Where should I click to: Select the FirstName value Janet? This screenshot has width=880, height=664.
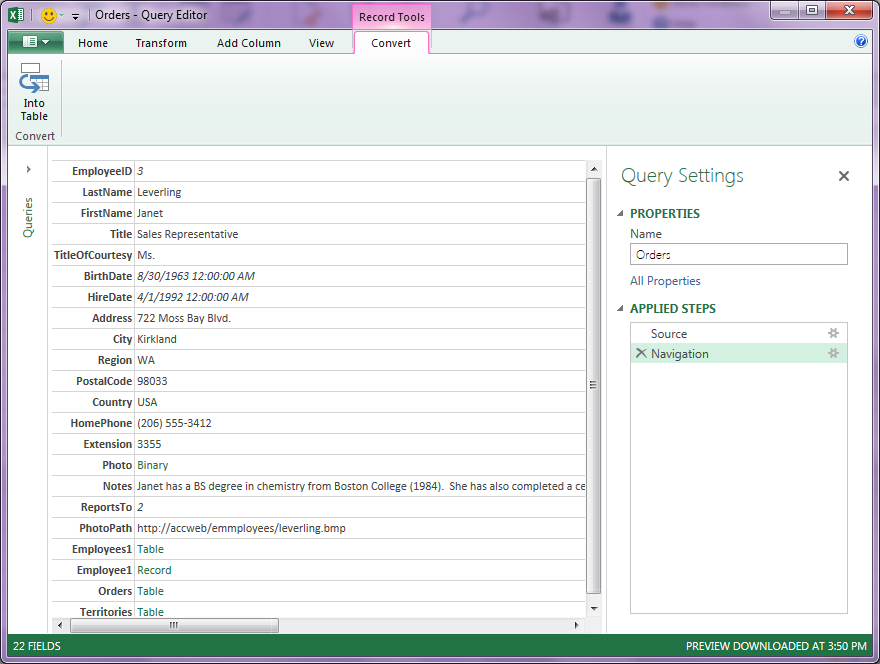click(150, 213)
